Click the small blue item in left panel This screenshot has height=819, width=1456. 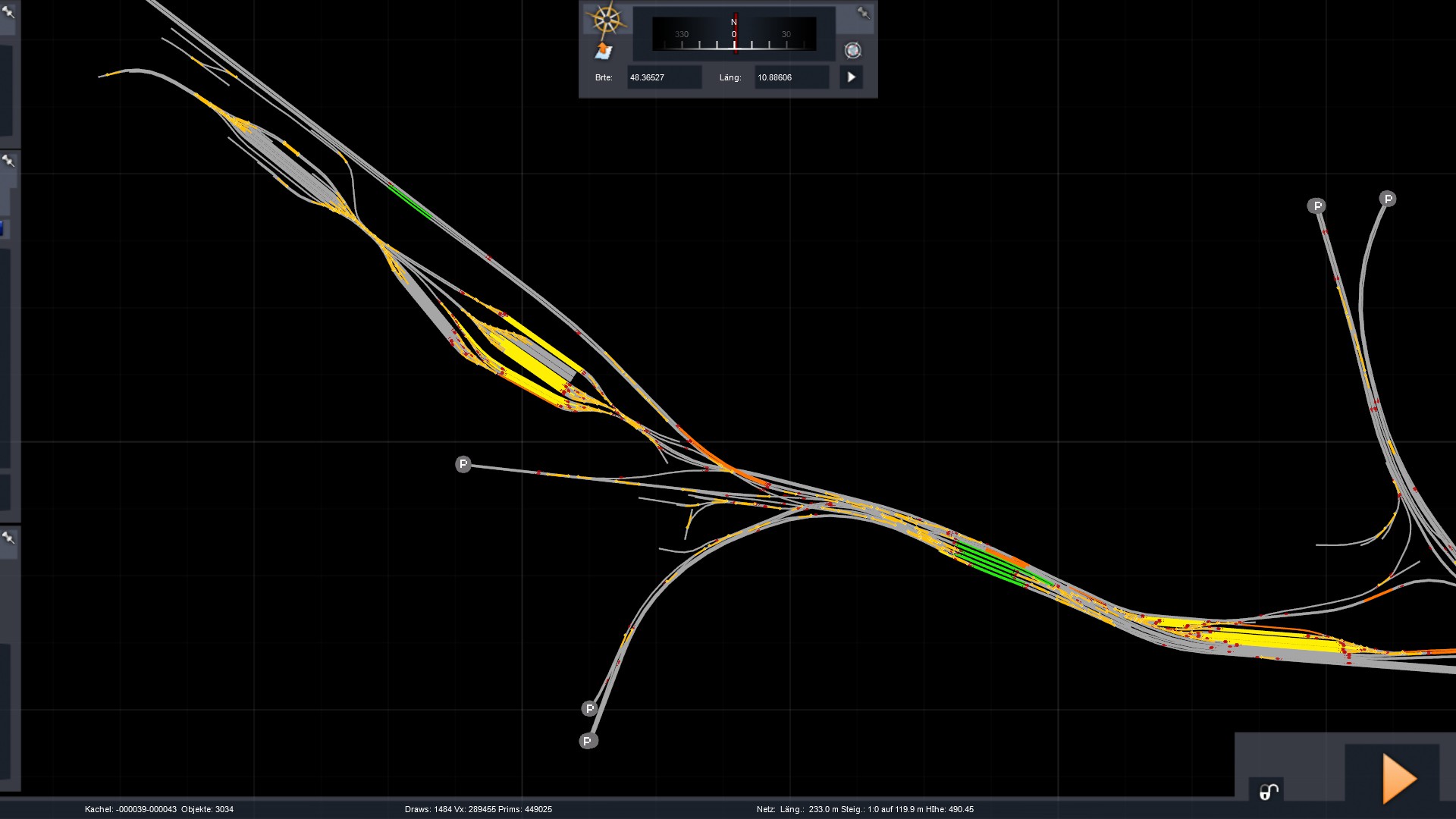[2, 227]
